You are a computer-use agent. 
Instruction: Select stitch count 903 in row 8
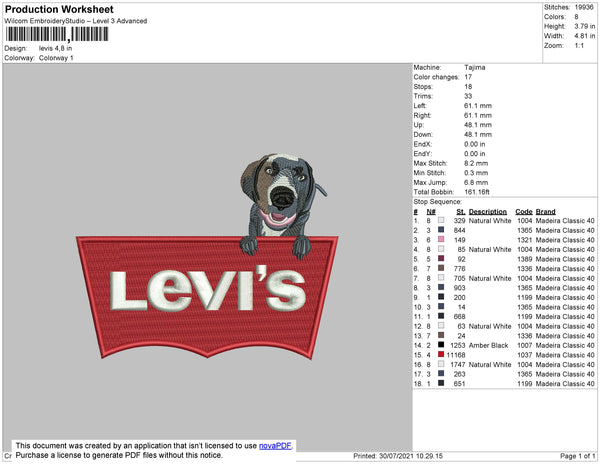tap(459, 288)
